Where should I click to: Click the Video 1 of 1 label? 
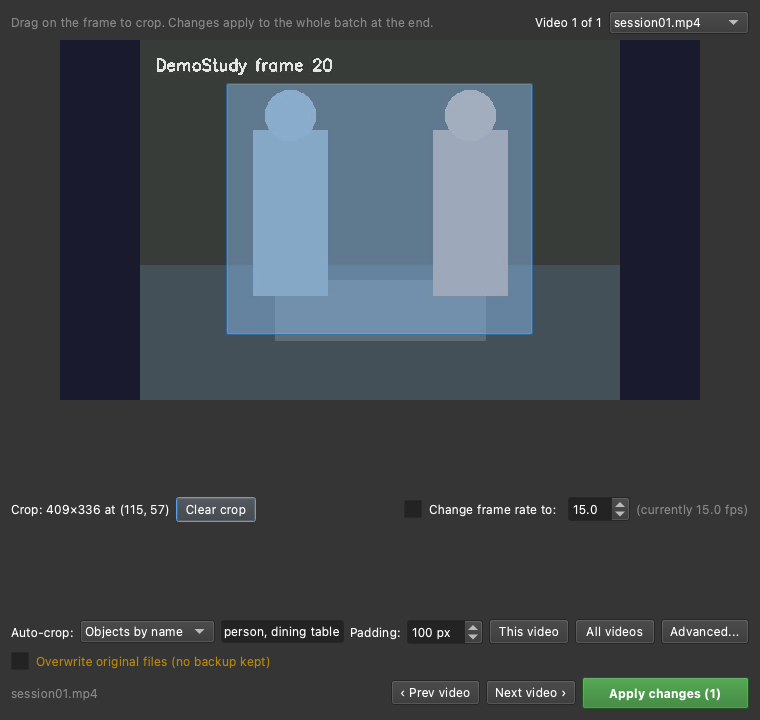coord(568,23)
